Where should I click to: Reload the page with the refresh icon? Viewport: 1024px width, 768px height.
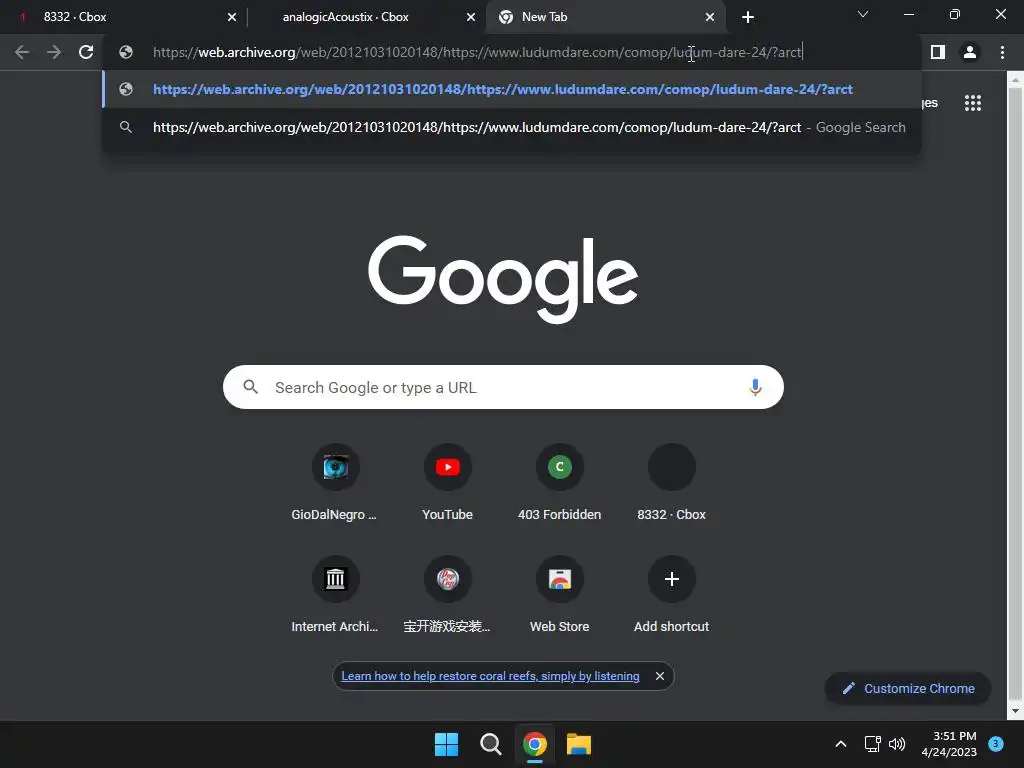86,52
